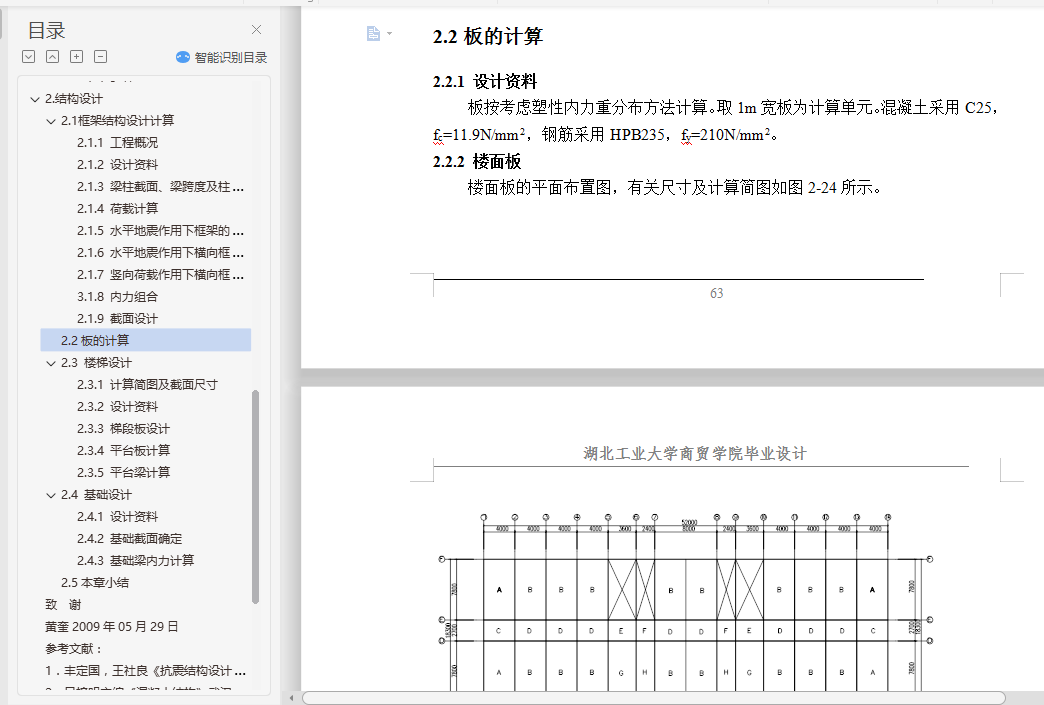Collapse the 2.1框架结构设计计算 outline node
Image resolution: width=1044 pixels, height=705 pixels.
(x=51, y=121)
